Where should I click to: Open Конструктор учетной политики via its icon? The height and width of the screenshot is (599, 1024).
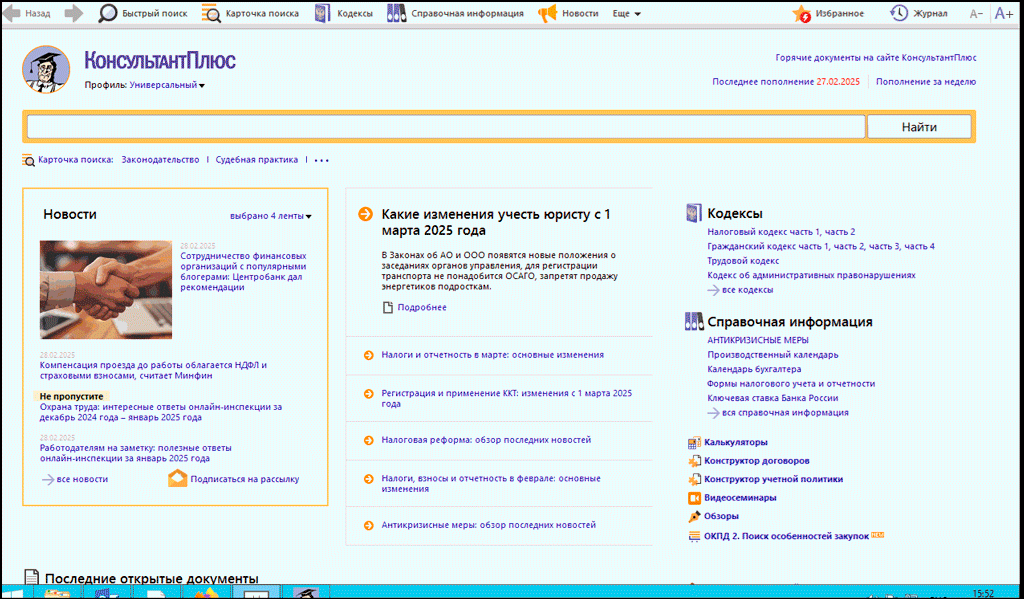(x=694, y=479)
